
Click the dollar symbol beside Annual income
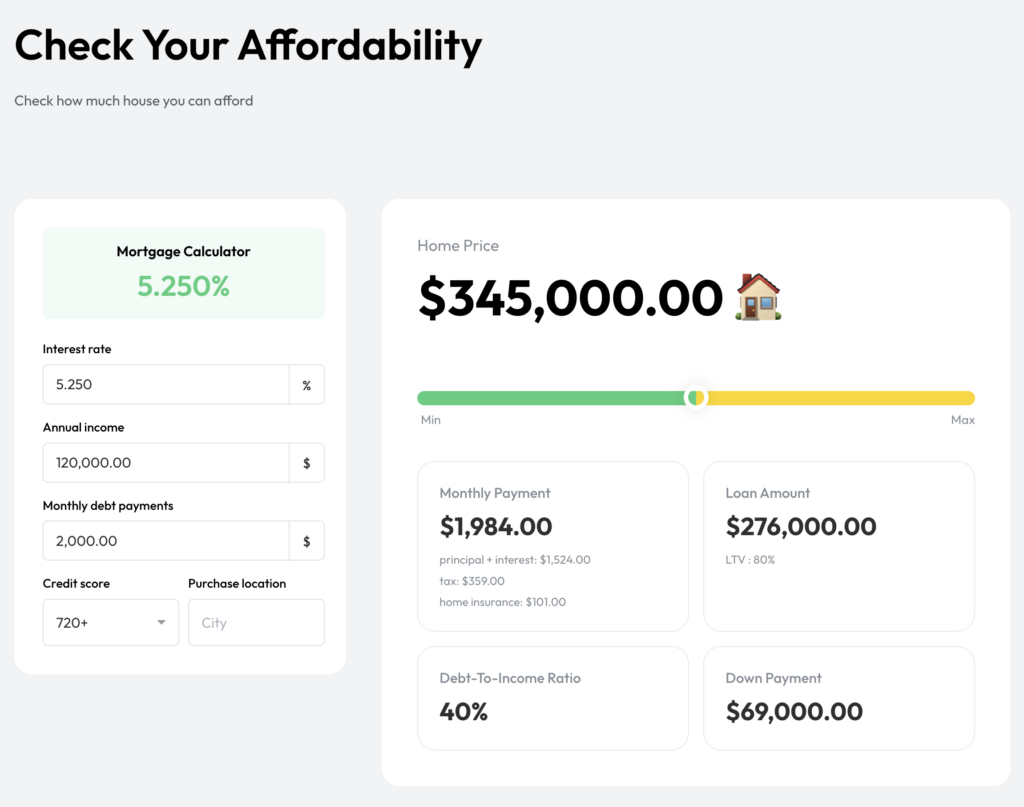pos(307,463)
